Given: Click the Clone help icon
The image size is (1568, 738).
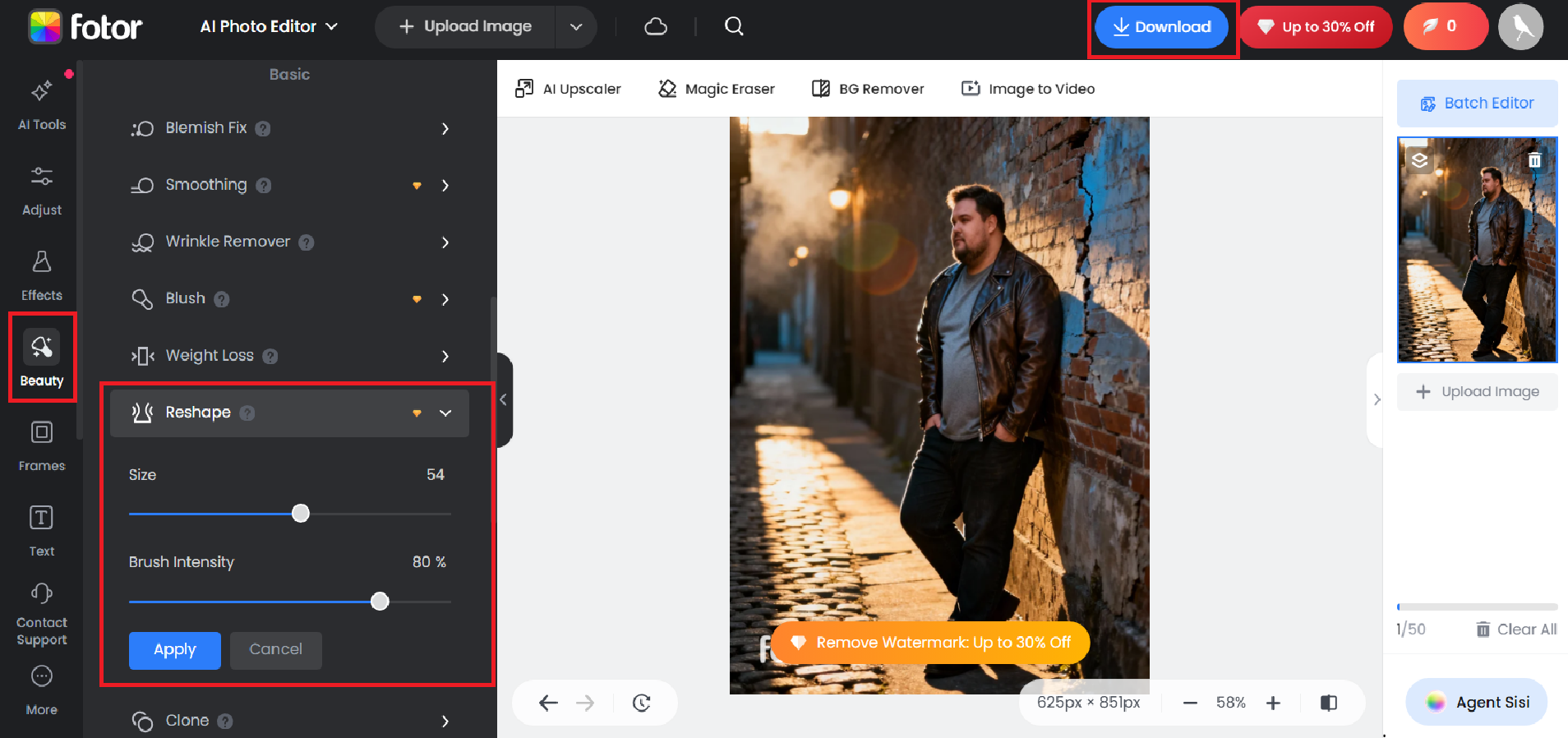Looking at the screenshot, I should pyautogui.click(x=225, y=721).
